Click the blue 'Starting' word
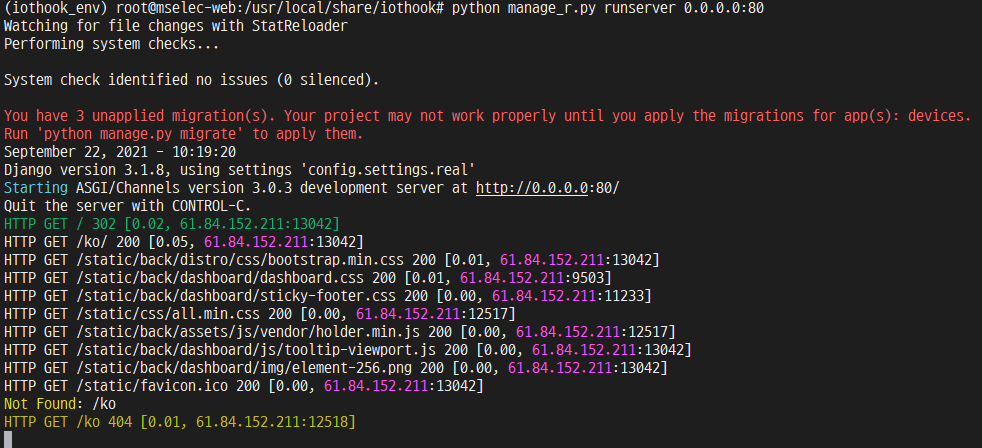982x448 pixels. (x=35, y=188)
